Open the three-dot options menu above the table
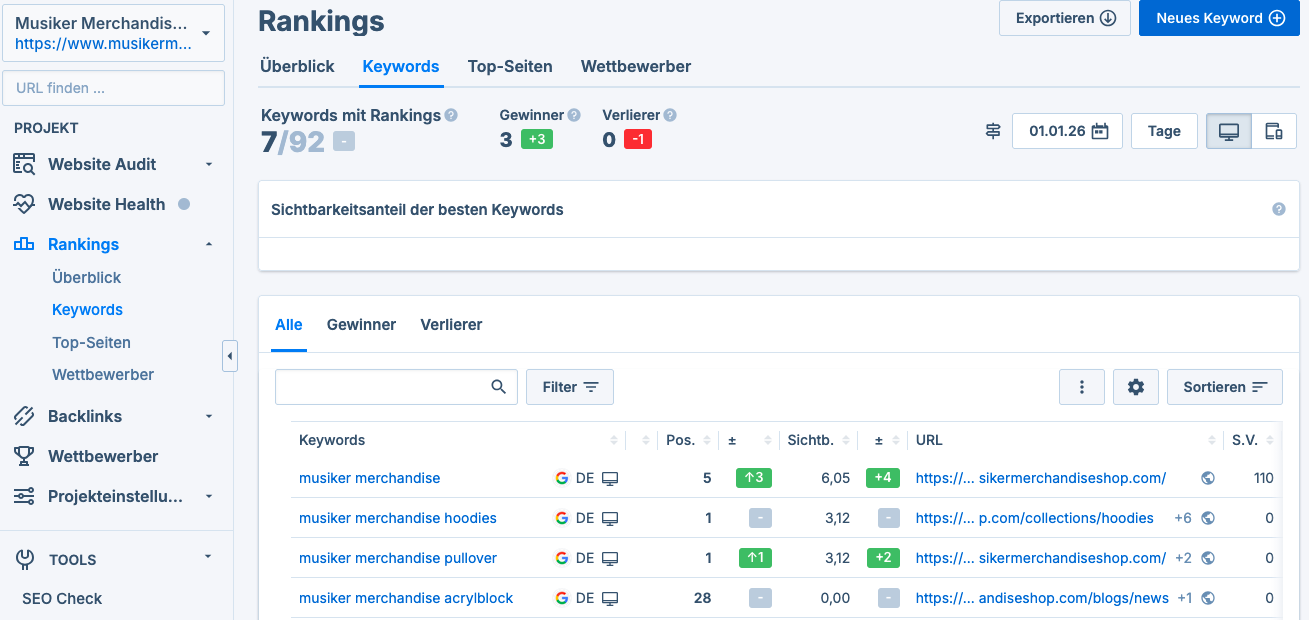This screenshot has width=1309, height=620. coord(1082,387)
